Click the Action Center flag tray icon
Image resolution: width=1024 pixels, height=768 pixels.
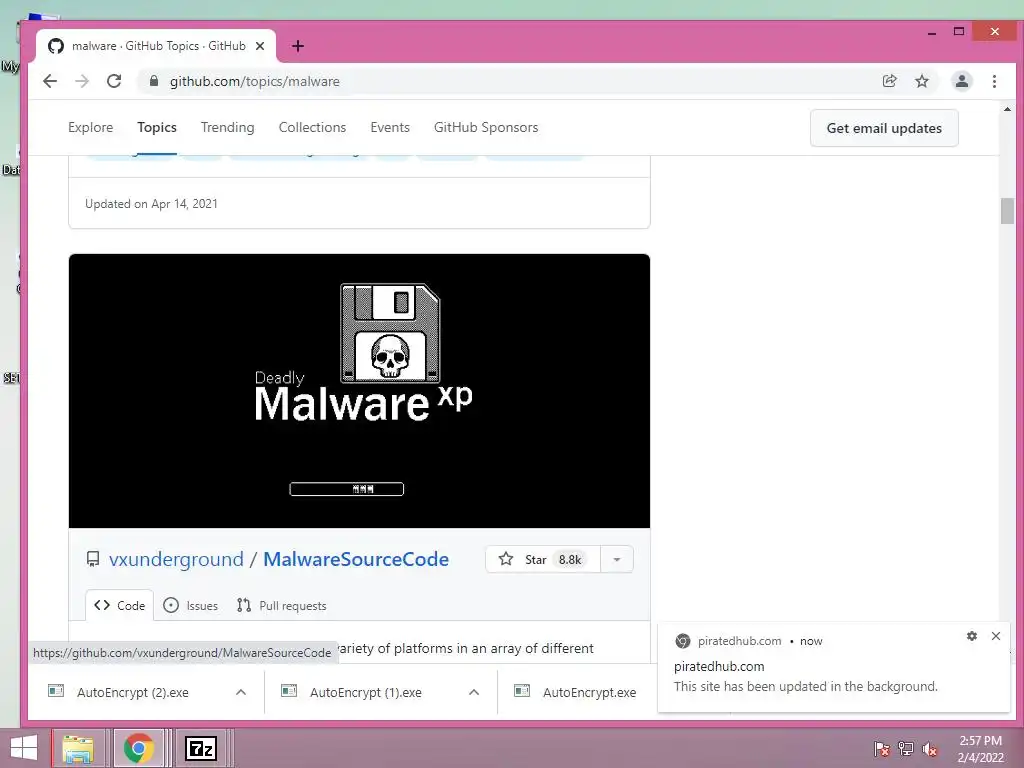point(881,749)
